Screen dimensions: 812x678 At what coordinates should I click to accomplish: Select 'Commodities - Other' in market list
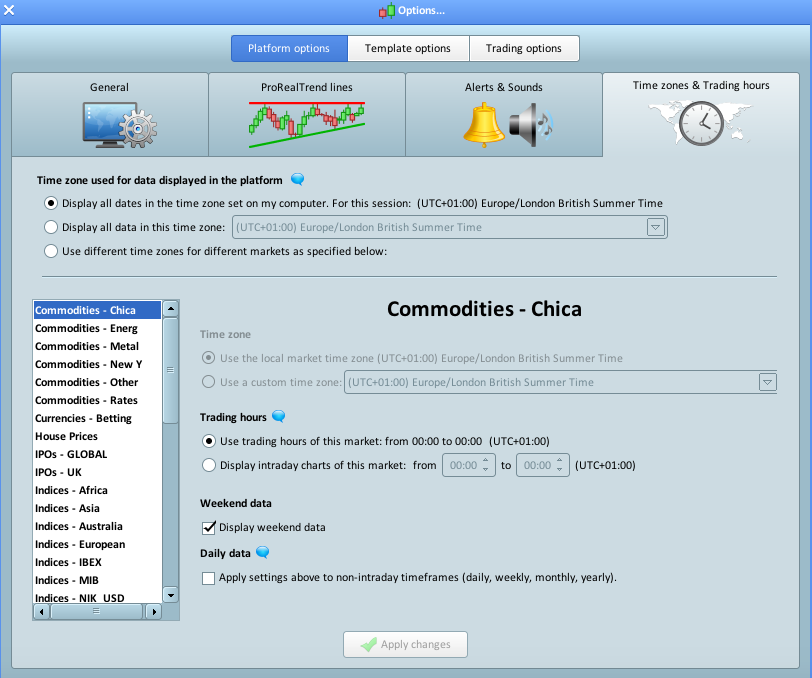click(x=97, y=382)
